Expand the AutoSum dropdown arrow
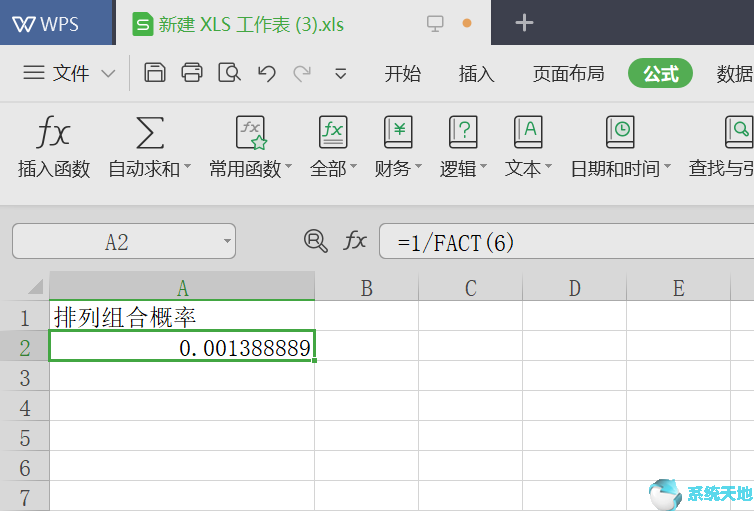The width and height of the screenshot is (754, 511). click(188, 166)
